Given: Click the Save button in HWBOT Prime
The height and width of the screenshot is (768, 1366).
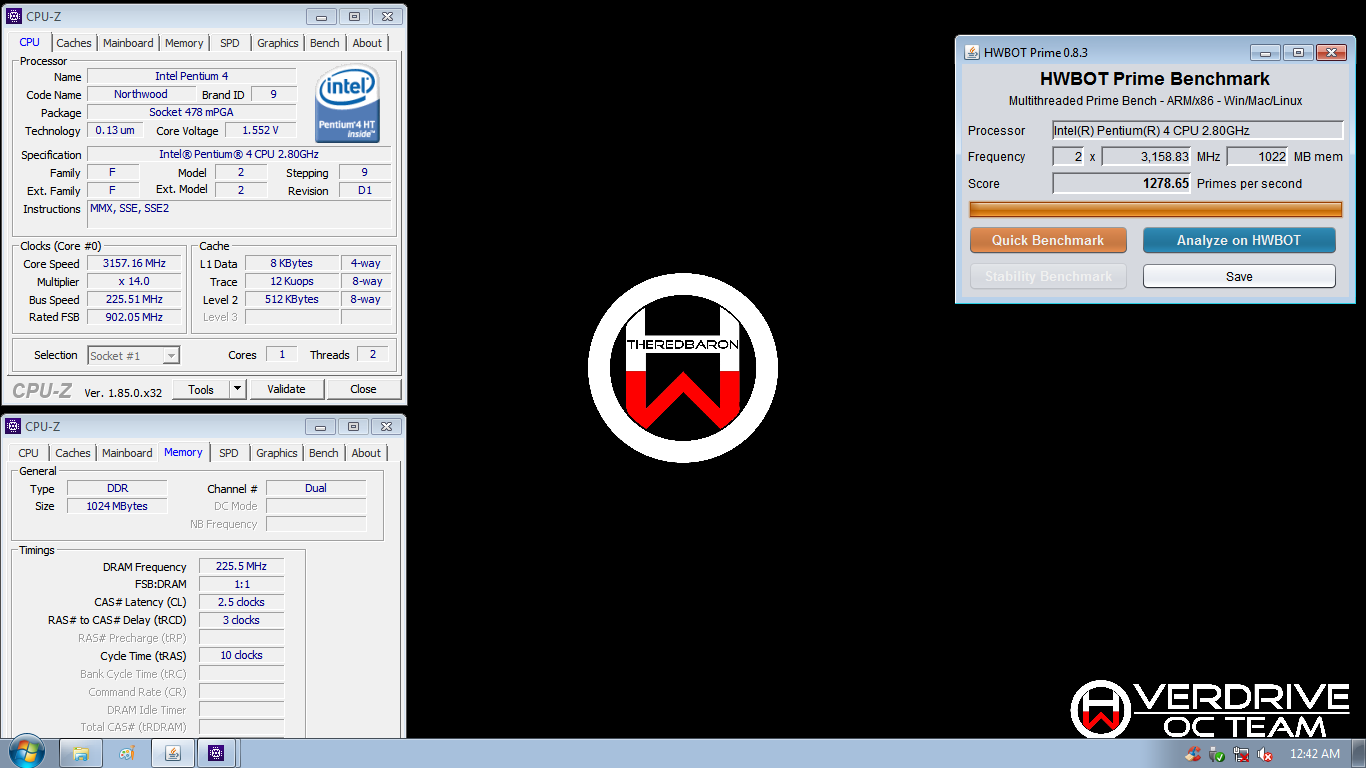Looking at the screenshot, I should (x=1239, y=276).
